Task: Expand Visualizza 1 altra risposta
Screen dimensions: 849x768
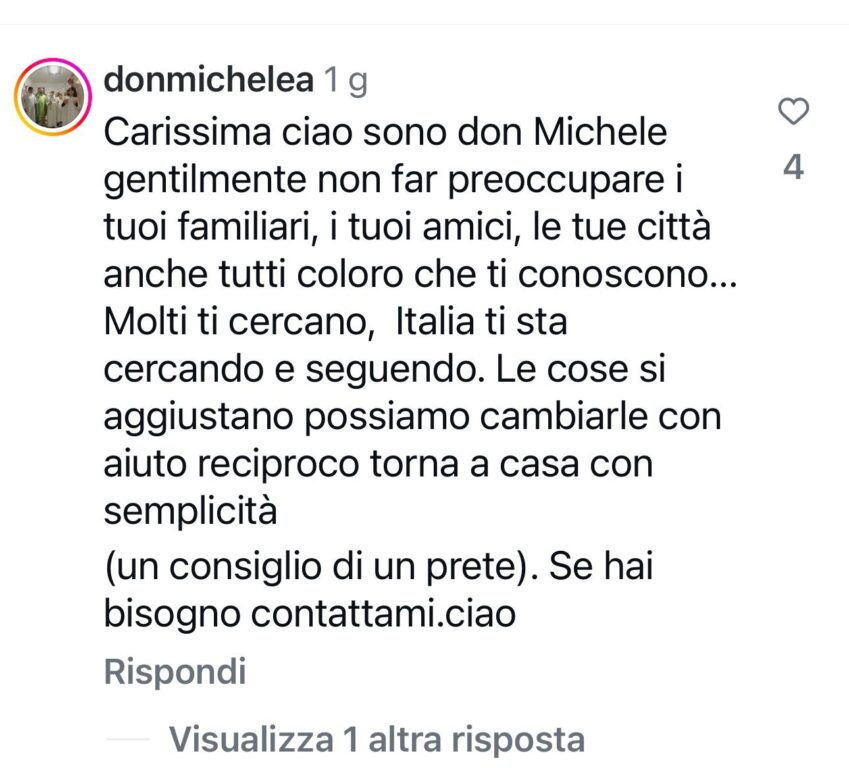Action: point(377,739)
